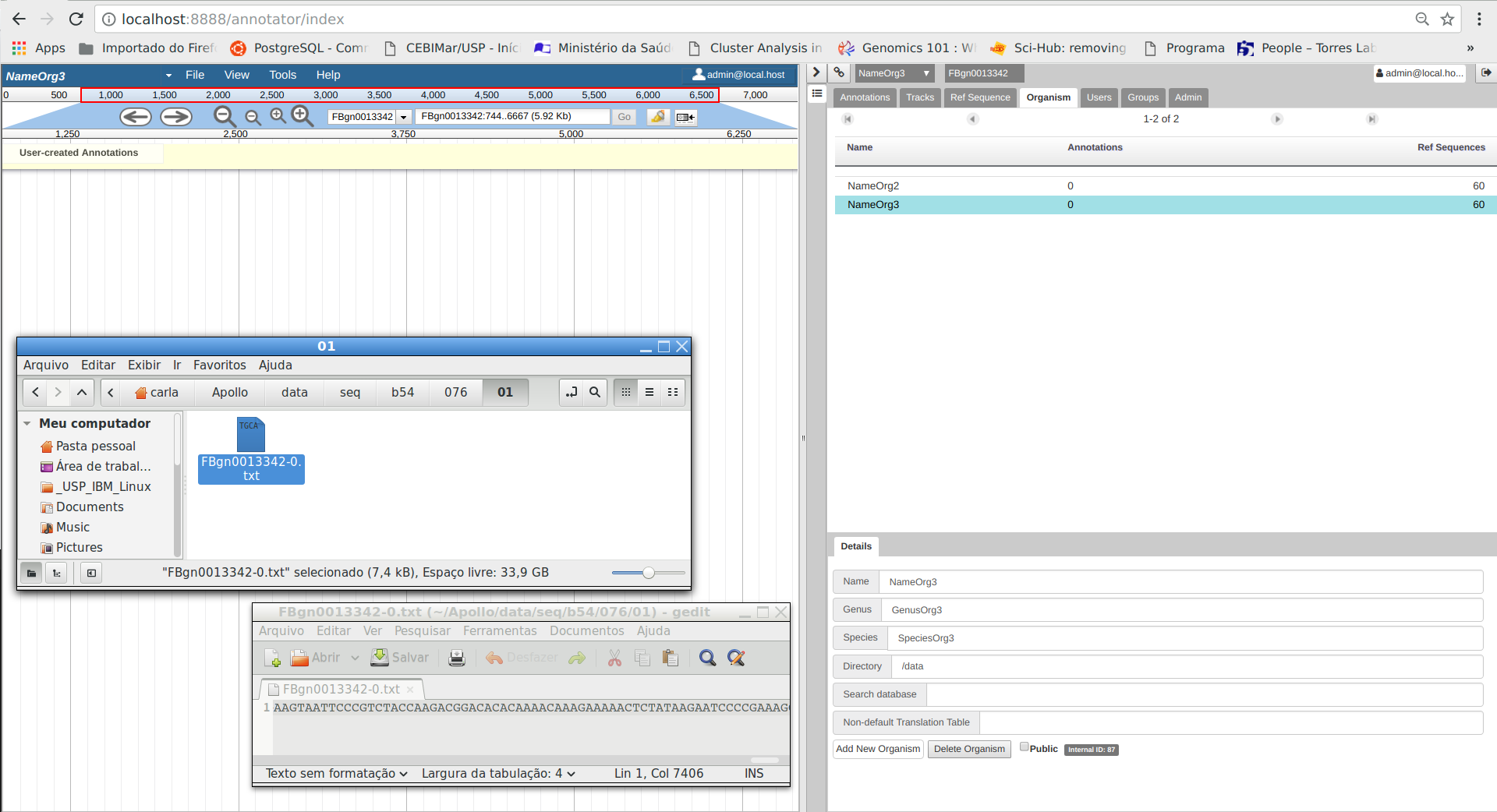
Task: Switch to the Ref Sequence tab
Action: [979, 97]
